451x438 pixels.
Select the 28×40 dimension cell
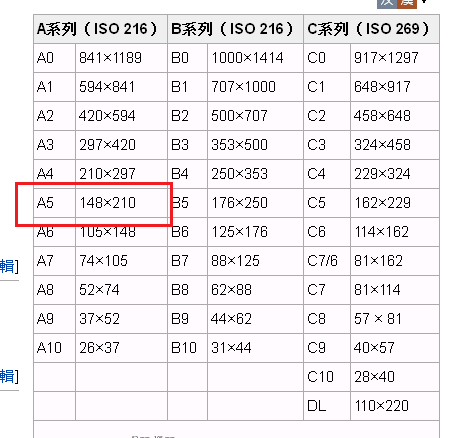tap(395, 377)
